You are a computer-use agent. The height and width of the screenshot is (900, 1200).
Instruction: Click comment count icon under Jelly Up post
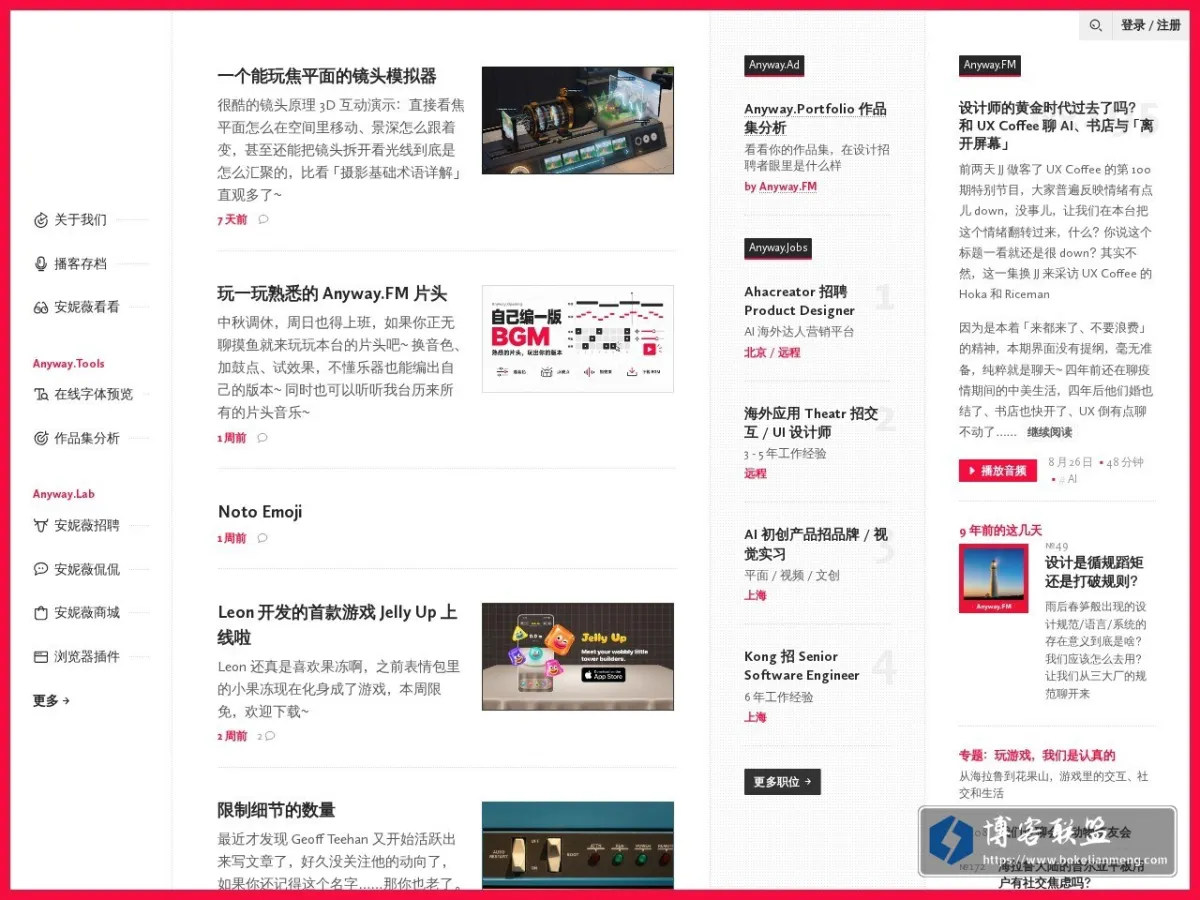coord(266,736)
